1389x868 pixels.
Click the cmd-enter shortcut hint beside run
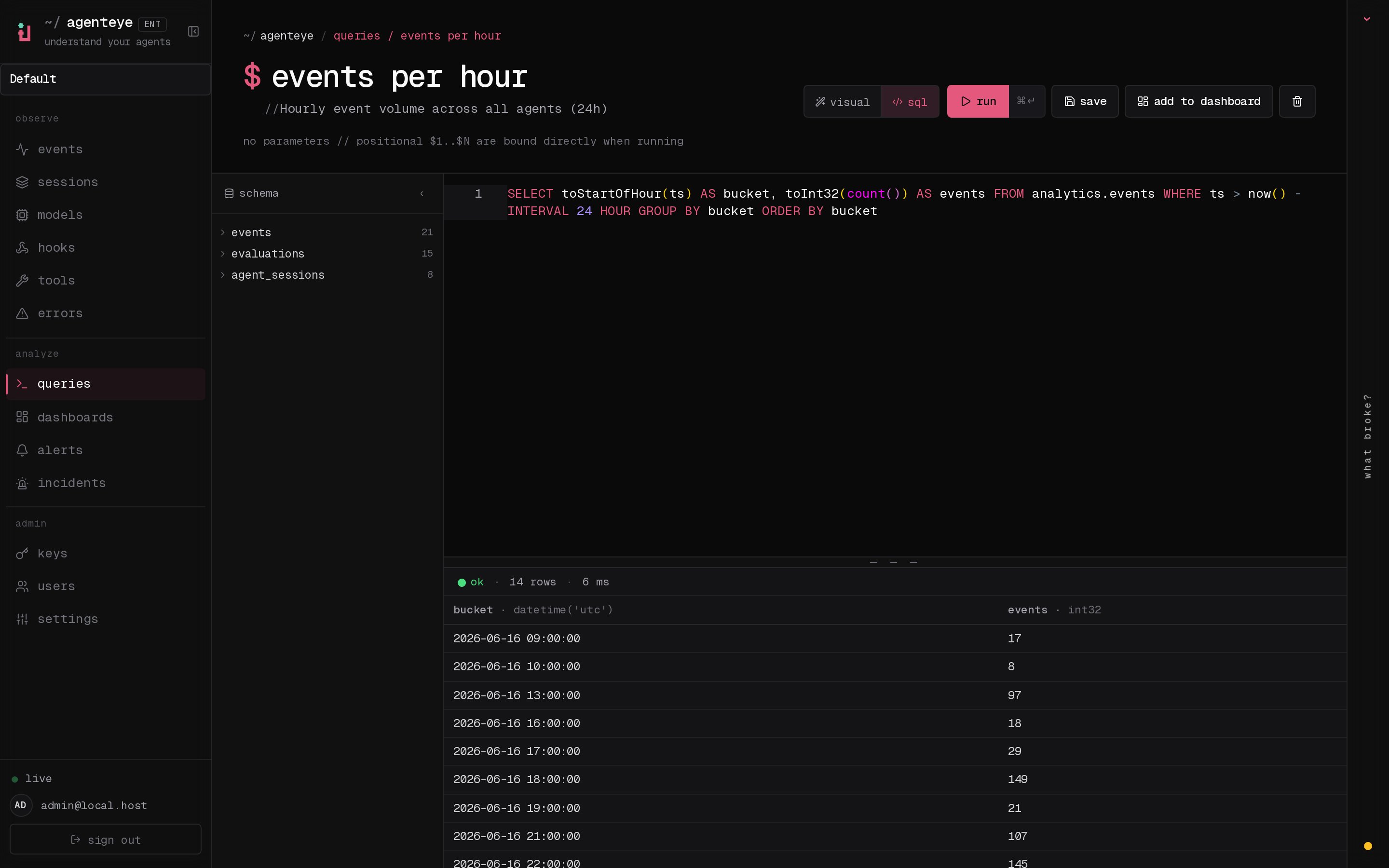point(1026,102)
